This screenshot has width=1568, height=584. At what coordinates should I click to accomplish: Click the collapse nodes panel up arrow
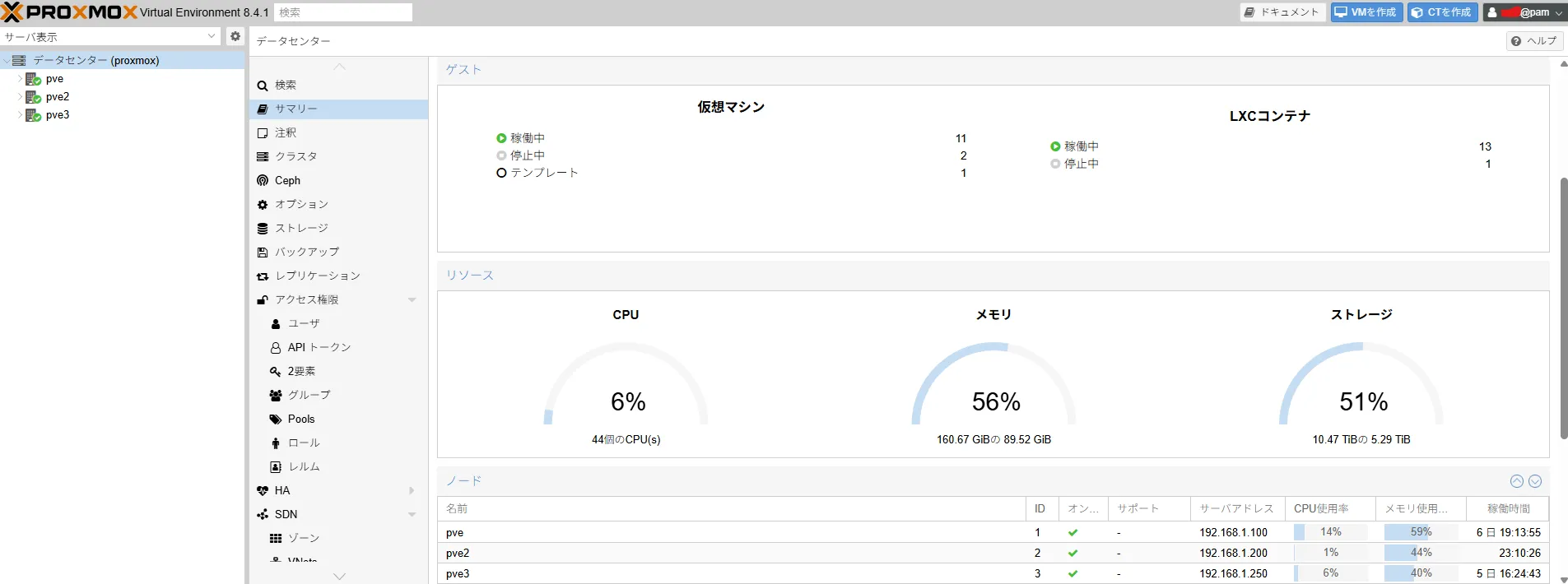pos(1517,481)
